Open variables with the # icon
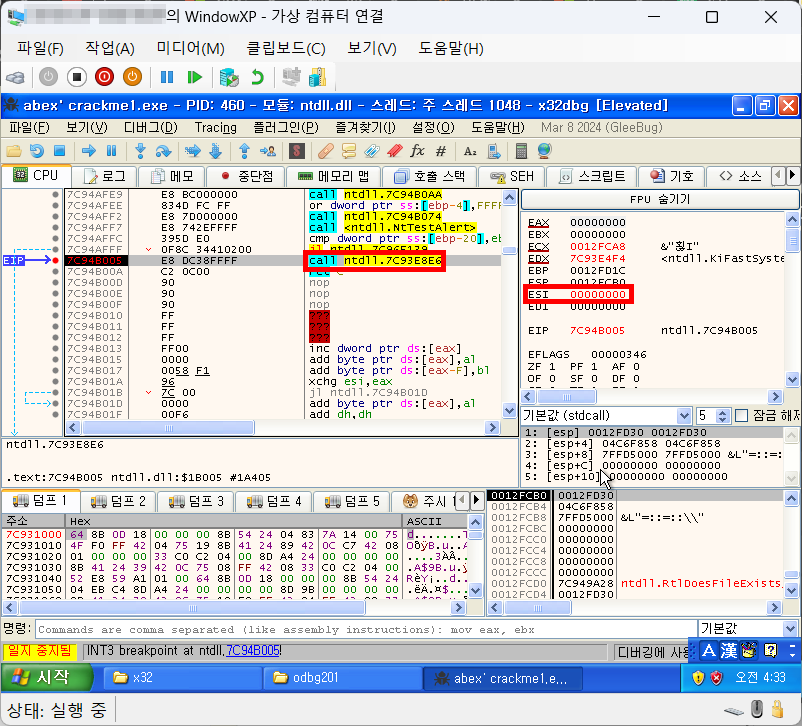 coord(440,151)
